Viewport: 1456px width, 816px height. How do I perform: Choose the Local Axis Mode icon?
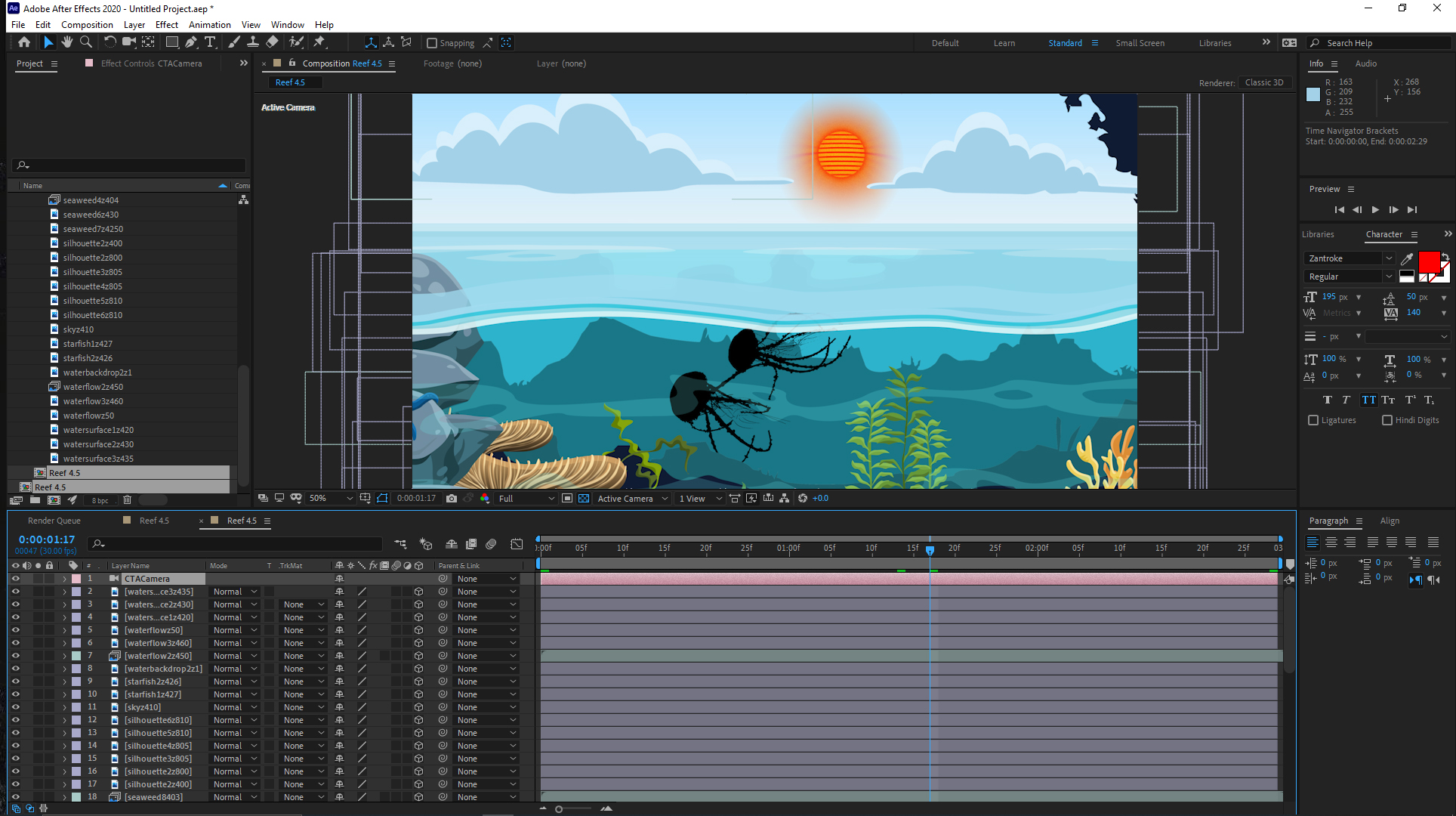371,42
